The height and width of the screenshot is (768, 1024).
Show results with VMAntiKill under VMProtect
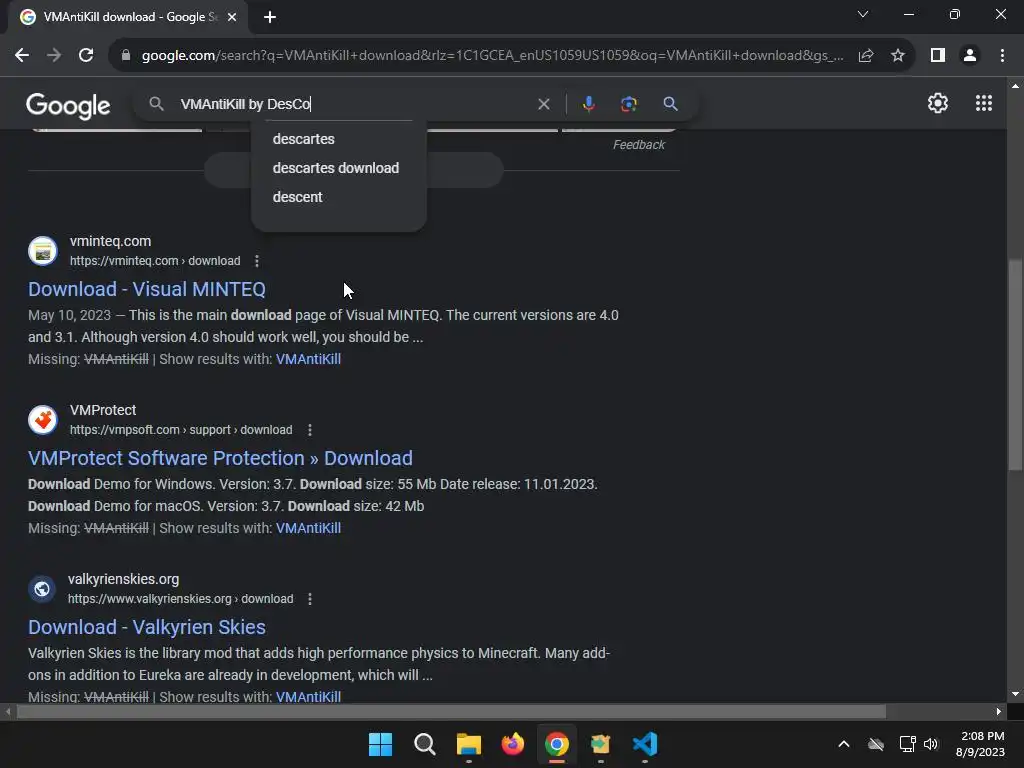pos(308,528)
